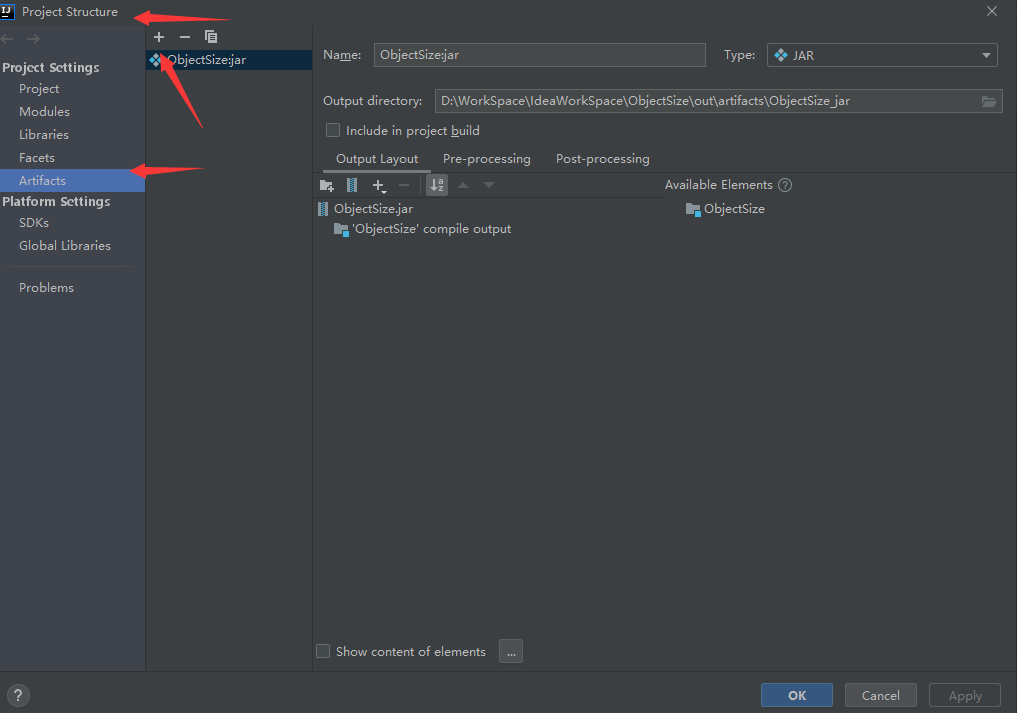Open Modules settings section

44,112
